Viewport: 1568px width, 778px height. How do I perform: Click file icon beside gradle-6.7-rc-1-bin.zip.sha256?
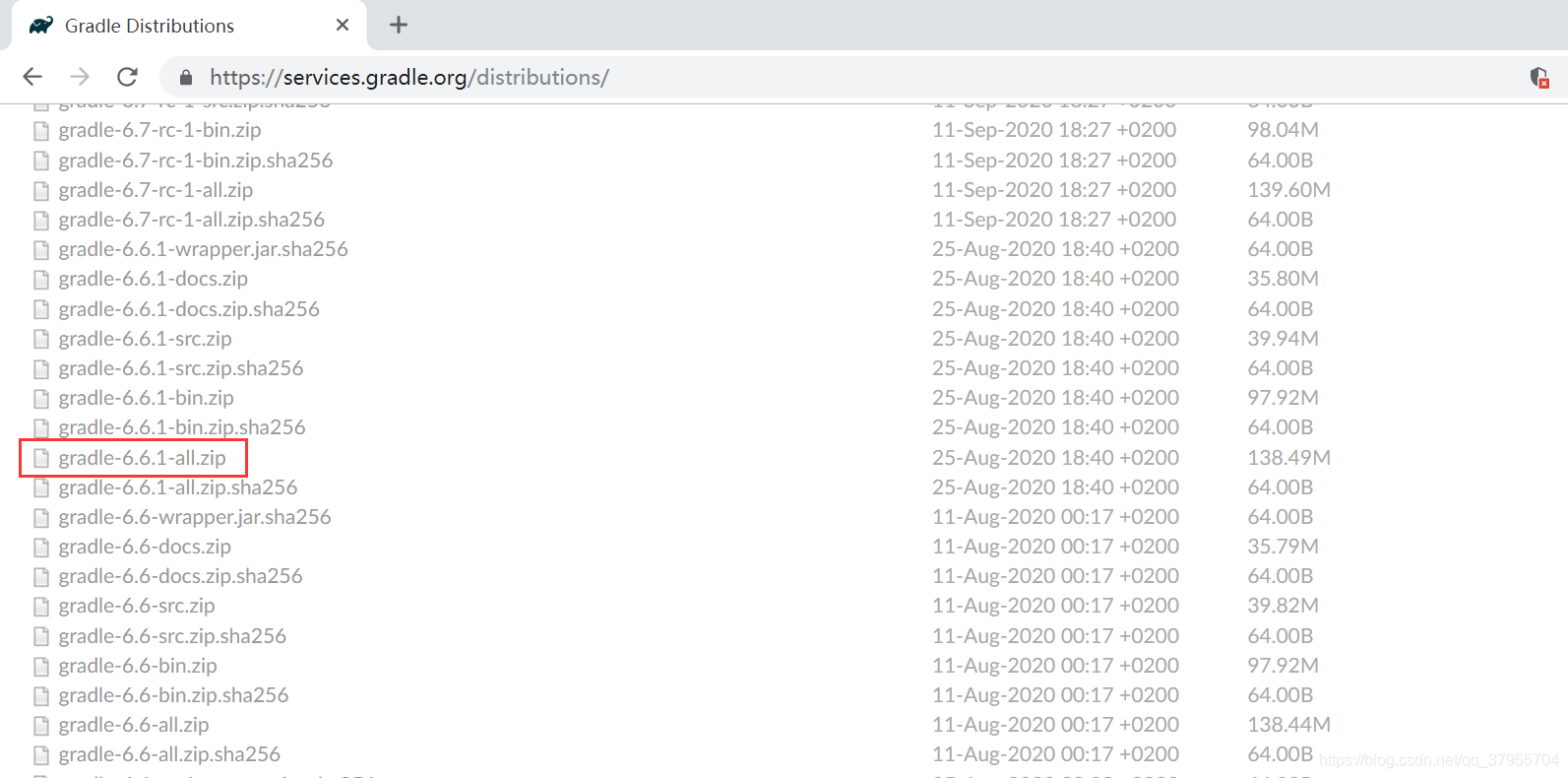[41, 161]
